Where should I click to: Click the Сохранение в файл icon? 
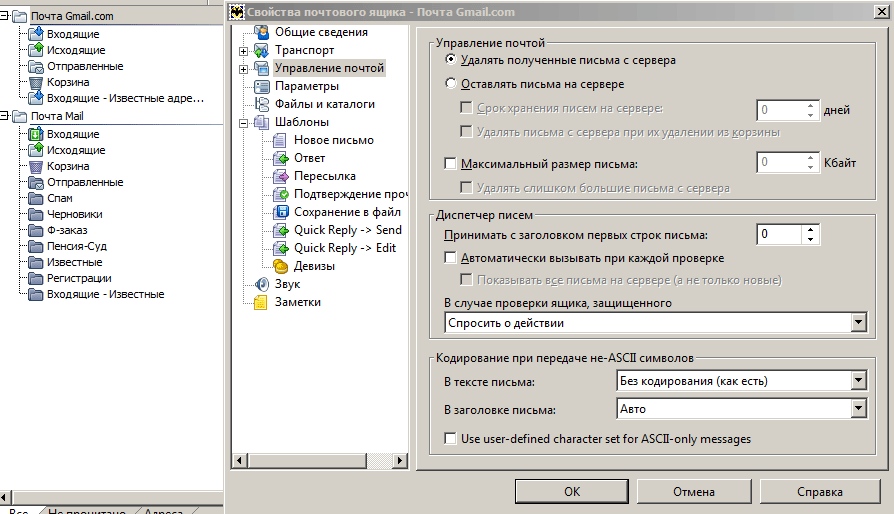tap(280, 212)
